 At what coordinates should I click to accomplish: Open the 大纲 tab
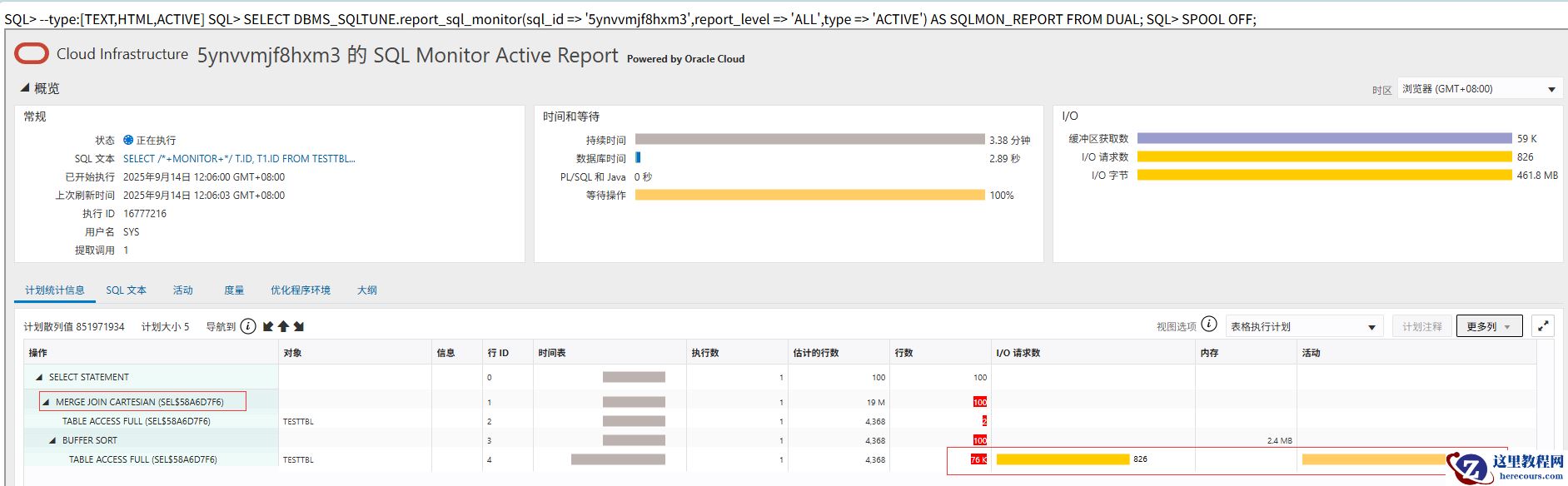[x=367, y=290]
